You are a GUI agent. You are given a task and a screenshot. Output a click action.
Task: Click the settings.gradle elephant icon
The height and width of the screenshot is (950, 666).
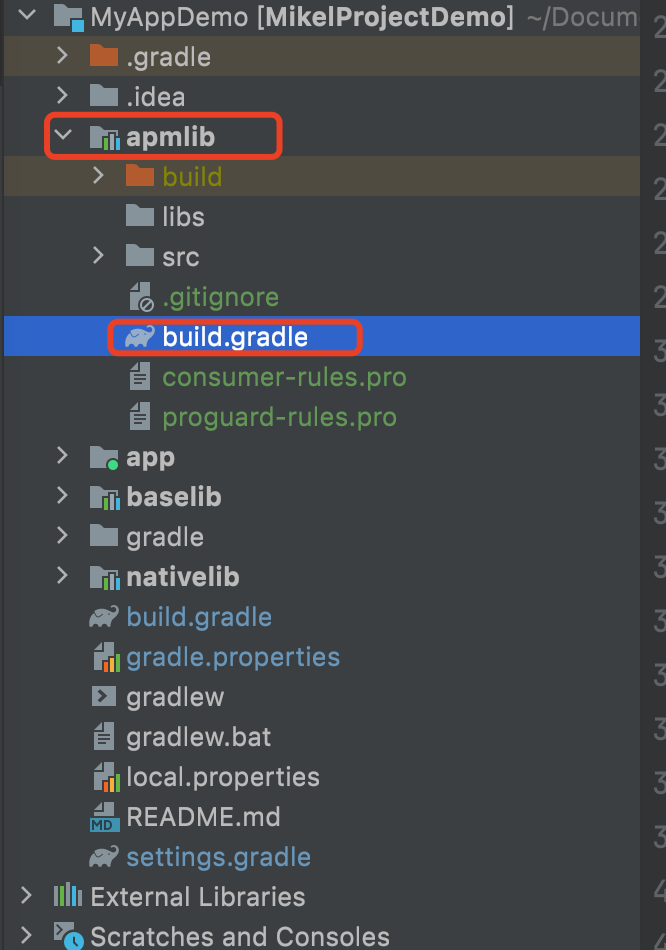[x=104, y=857]
